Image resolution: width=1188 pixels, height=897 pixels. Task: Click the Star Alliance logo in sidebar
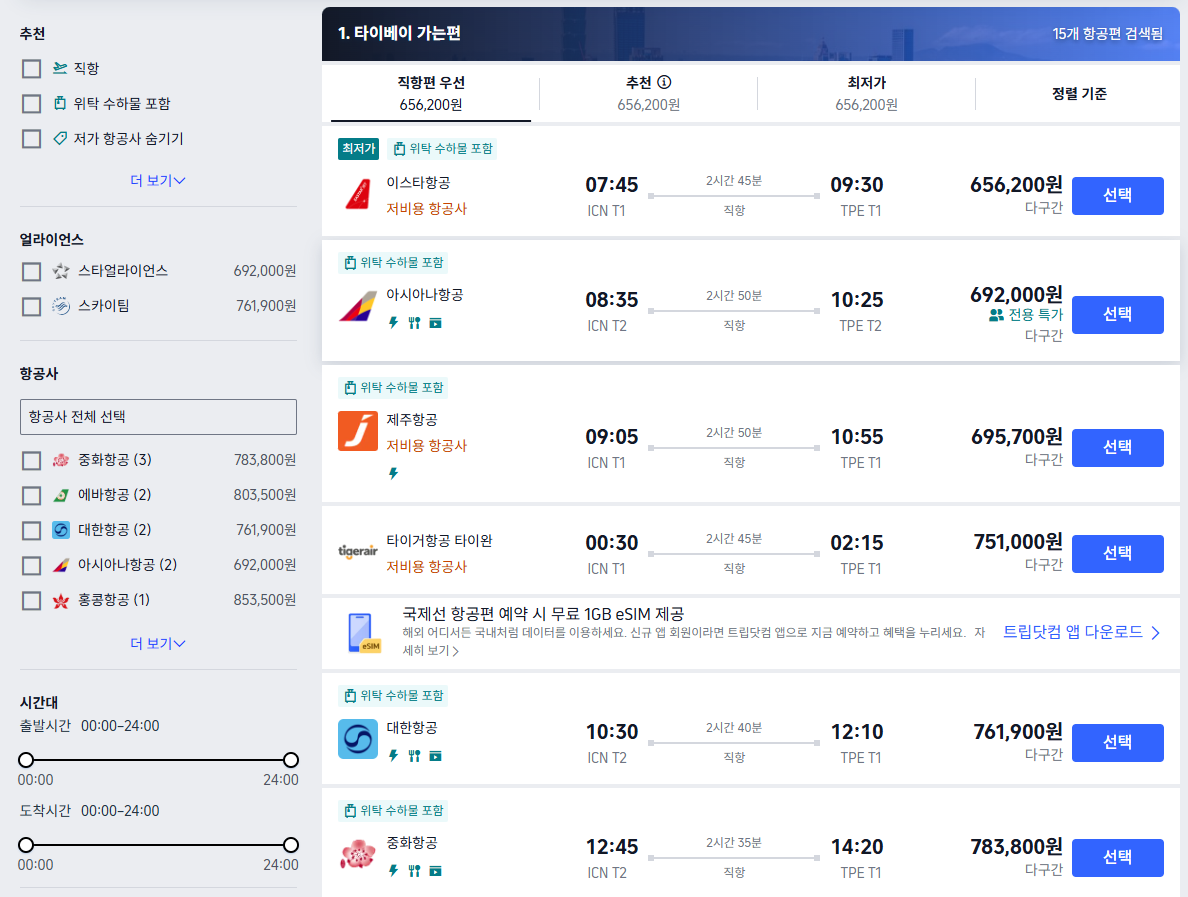[61, 271]
